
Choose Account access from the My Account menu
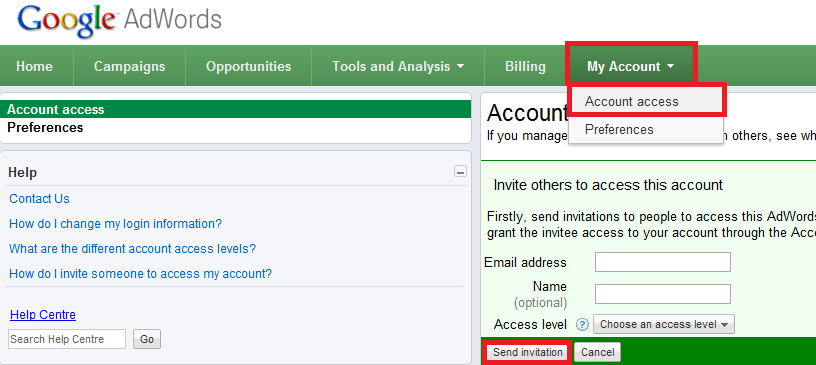646,102
